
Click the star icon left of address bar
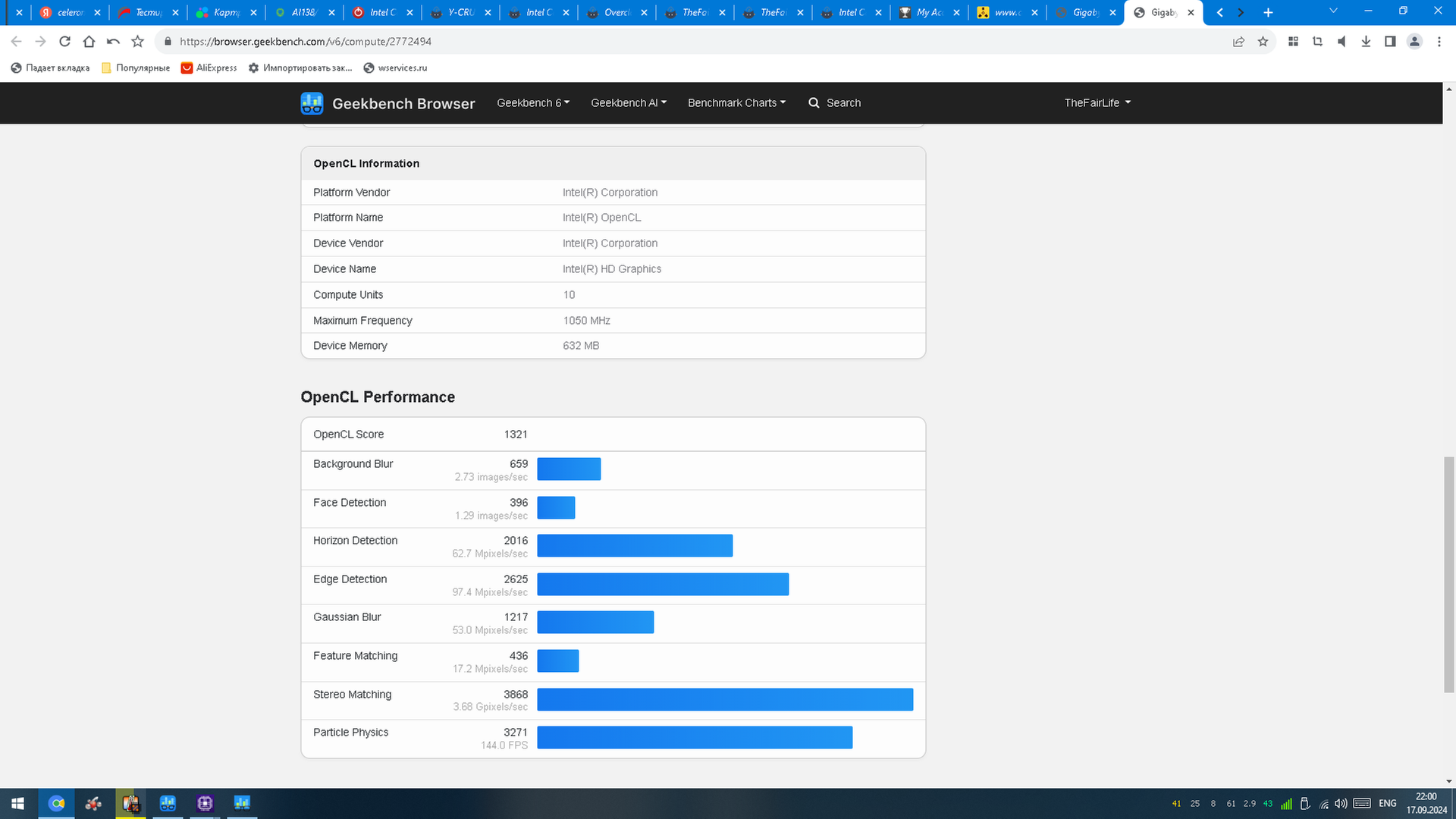[x=137, y=42]
